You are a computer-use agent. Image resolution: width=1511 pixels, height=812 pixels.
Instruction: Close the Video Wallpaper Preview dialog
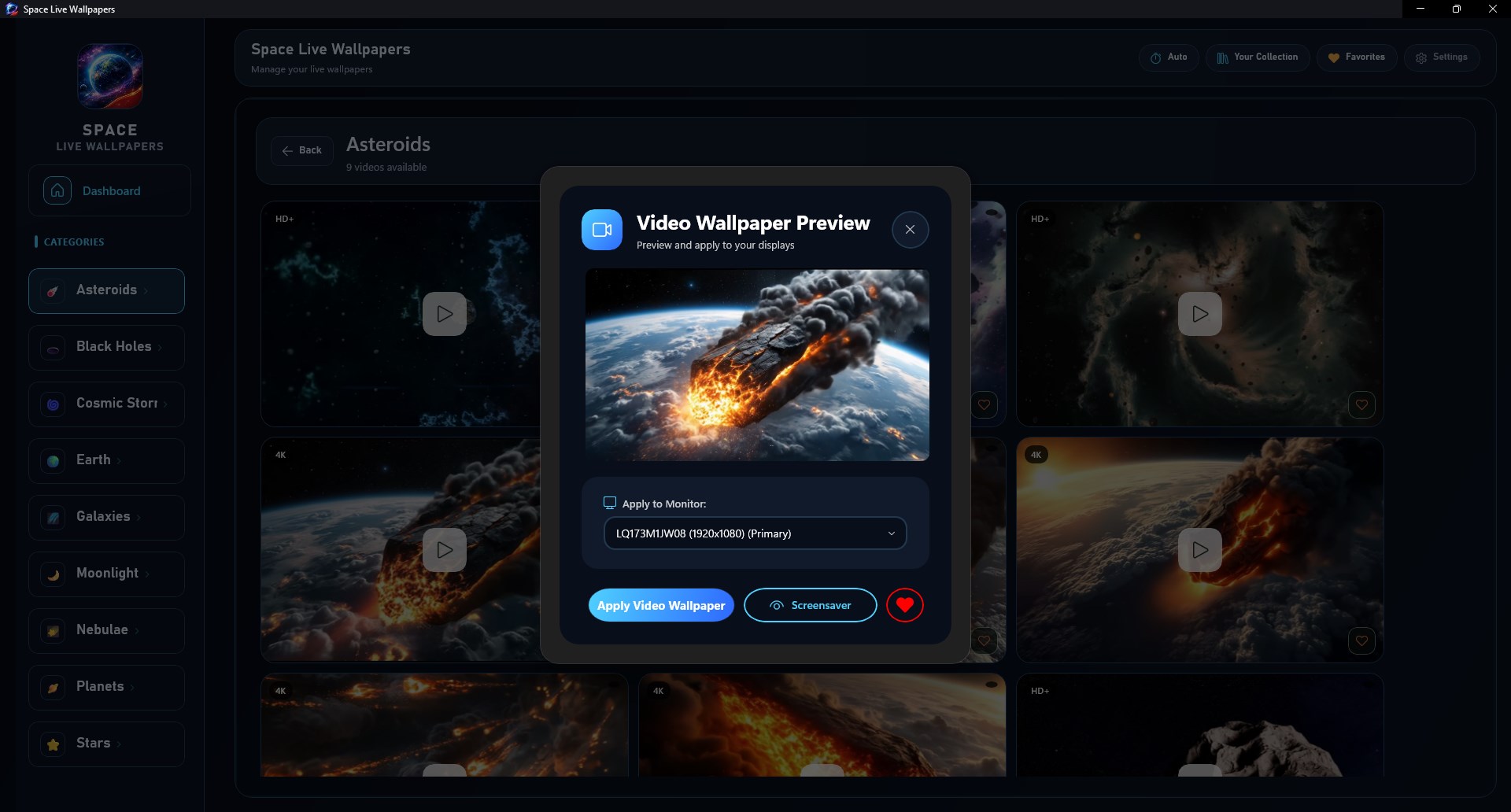[x=910, y=230]
